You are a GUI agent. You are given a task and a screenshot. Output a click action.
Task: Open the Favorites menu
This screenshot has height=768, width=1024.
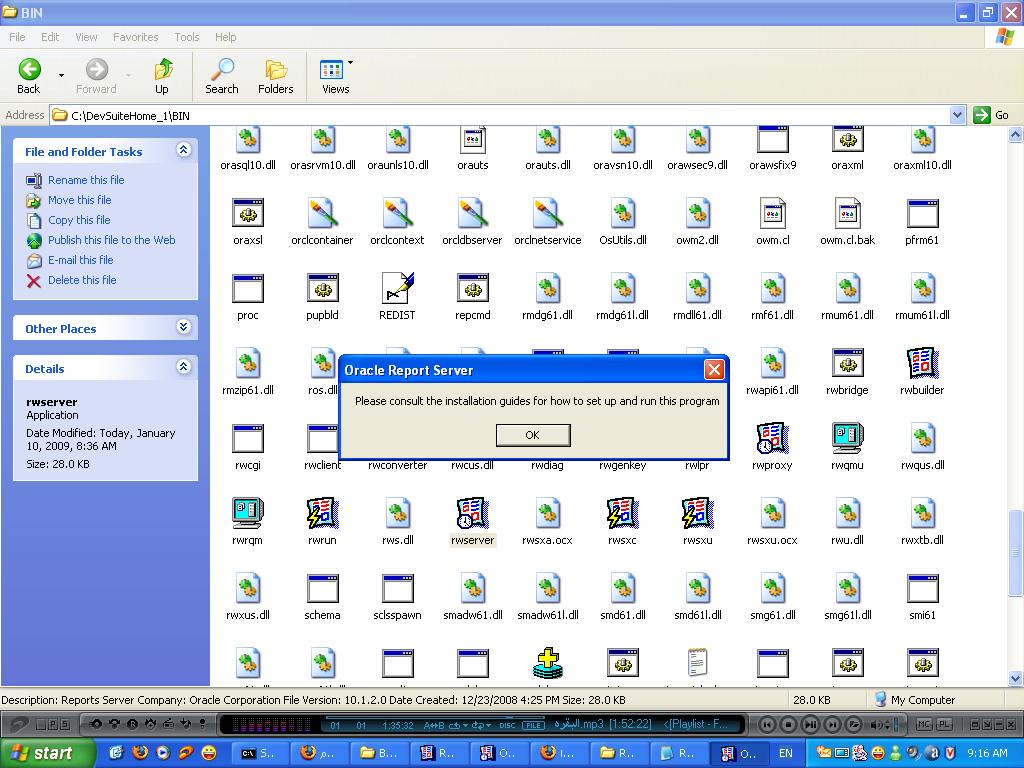[x=135, y=37]
